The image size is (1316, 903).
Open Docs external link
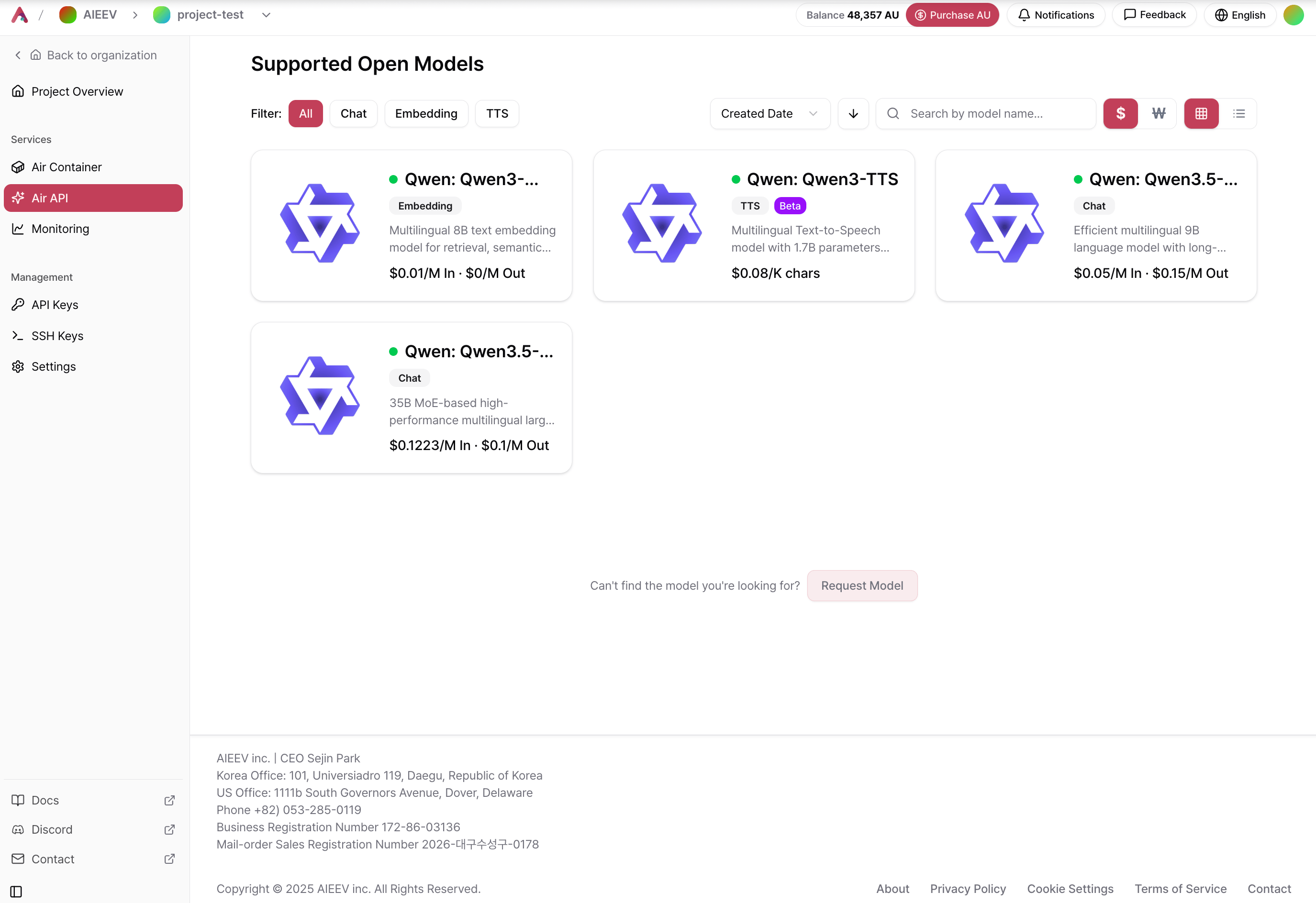click(x=93, y=800)
